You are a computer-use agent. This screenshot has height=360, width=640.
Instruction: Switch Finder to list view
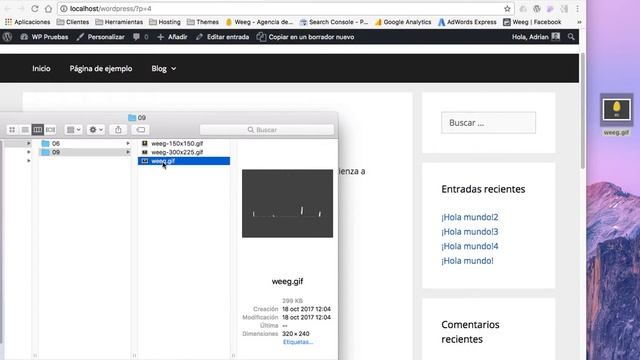click(x=25, y=130)
